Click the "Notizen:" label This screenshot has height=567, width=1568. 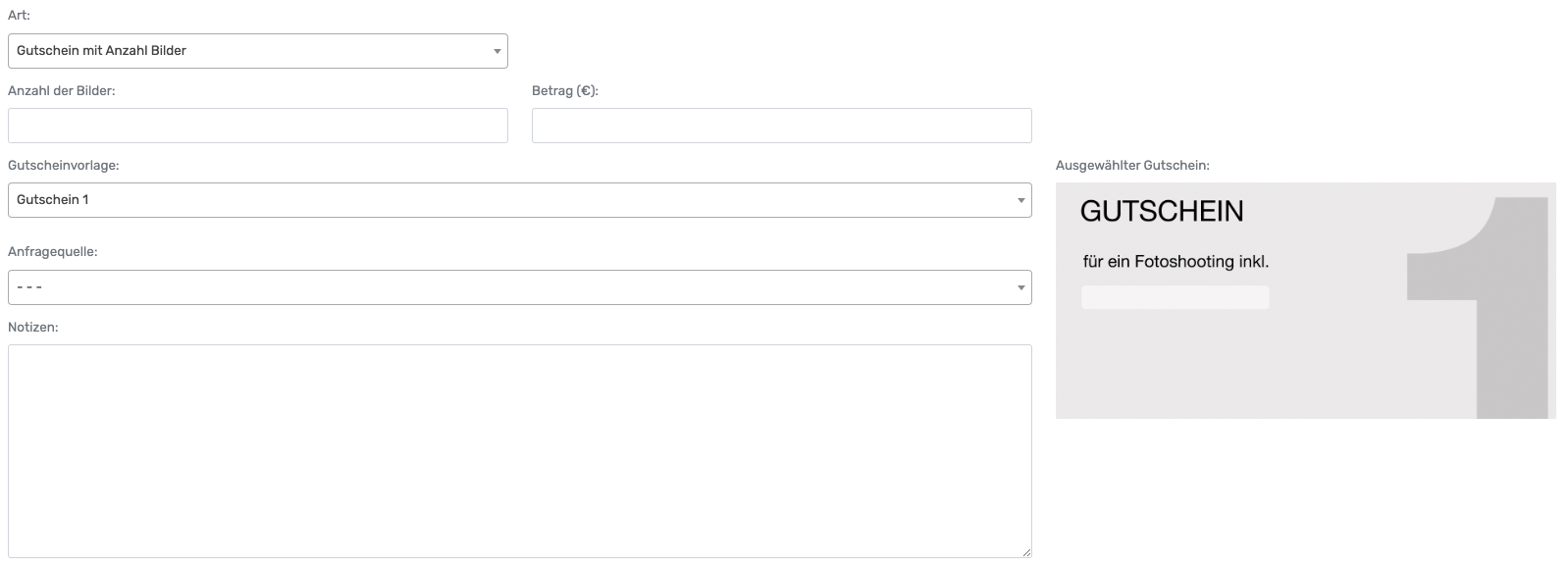click(x=32, y=327)
